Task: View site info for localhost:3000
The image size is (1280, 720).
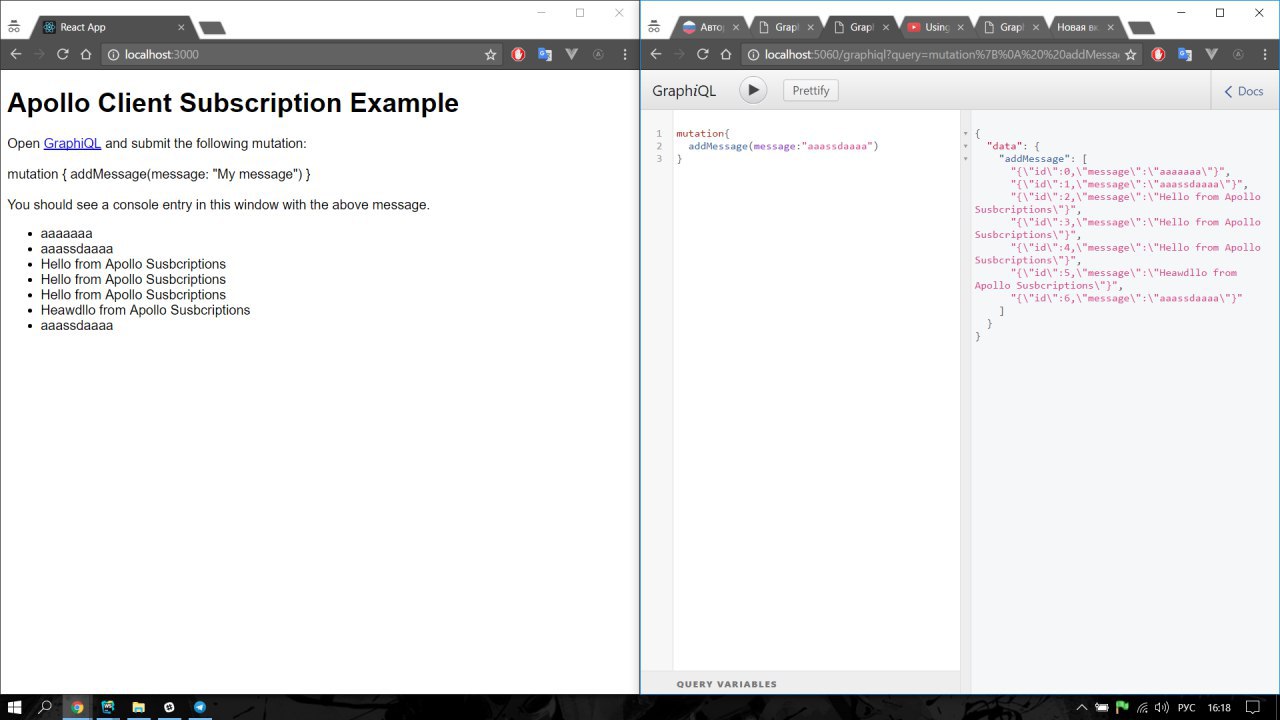Action: click(113, 55)
